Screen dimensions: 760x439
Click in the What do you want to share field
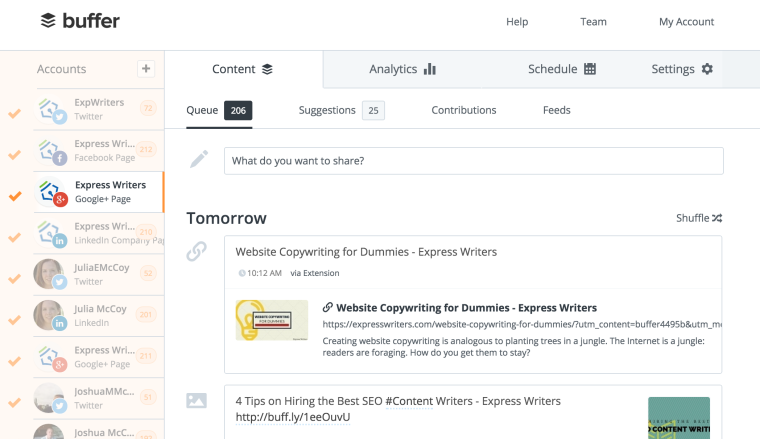(x=474, y=161)
